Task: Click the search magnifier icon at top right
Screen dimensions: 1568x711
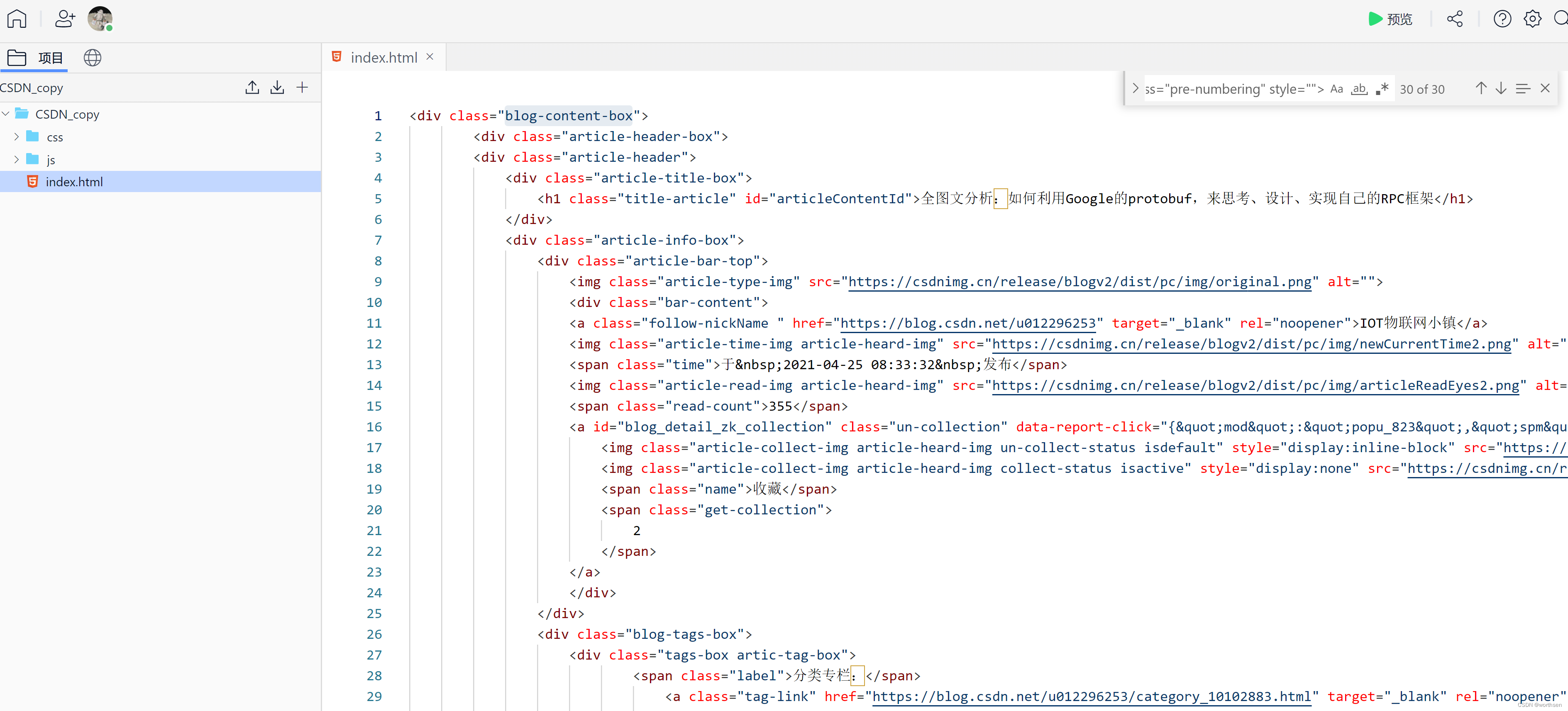Action: point(1561,19)
